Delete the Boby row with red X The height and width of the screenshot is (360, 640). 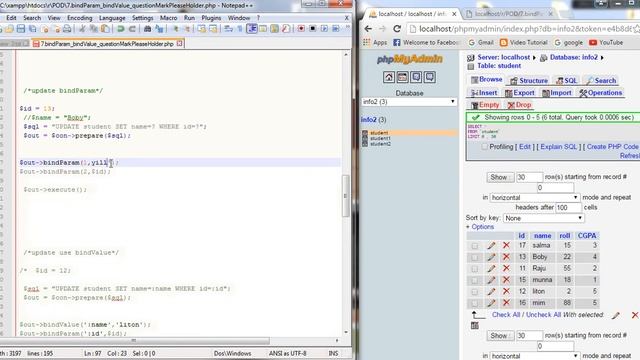coord(506,257)
